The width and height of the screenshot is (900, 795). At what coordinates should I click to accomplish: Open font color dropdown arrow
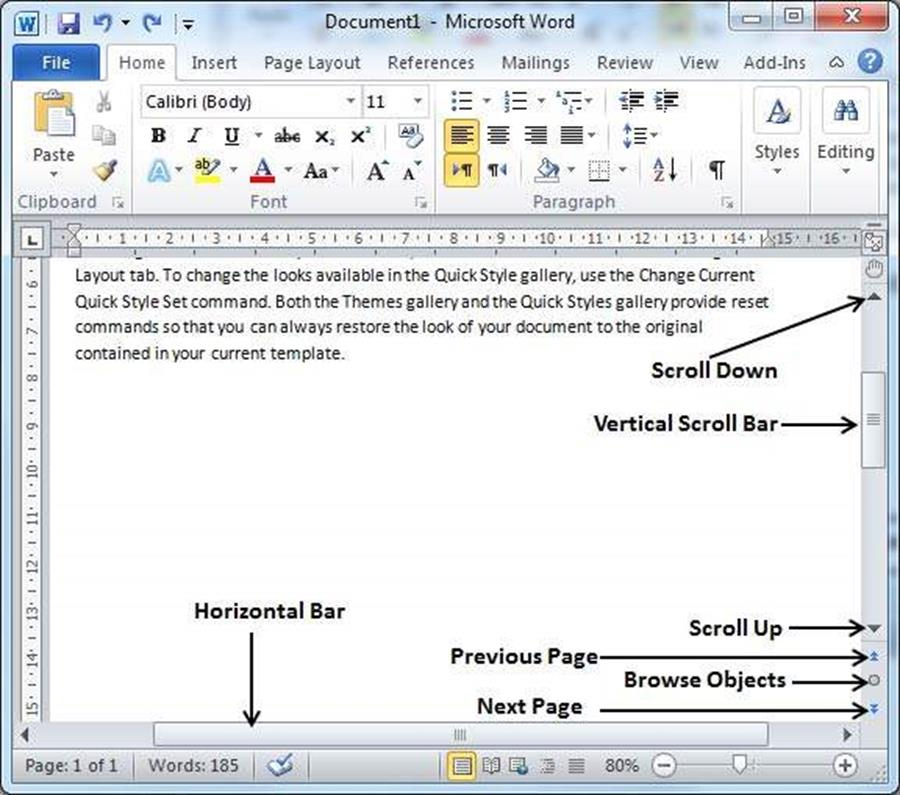click(288, 170)
